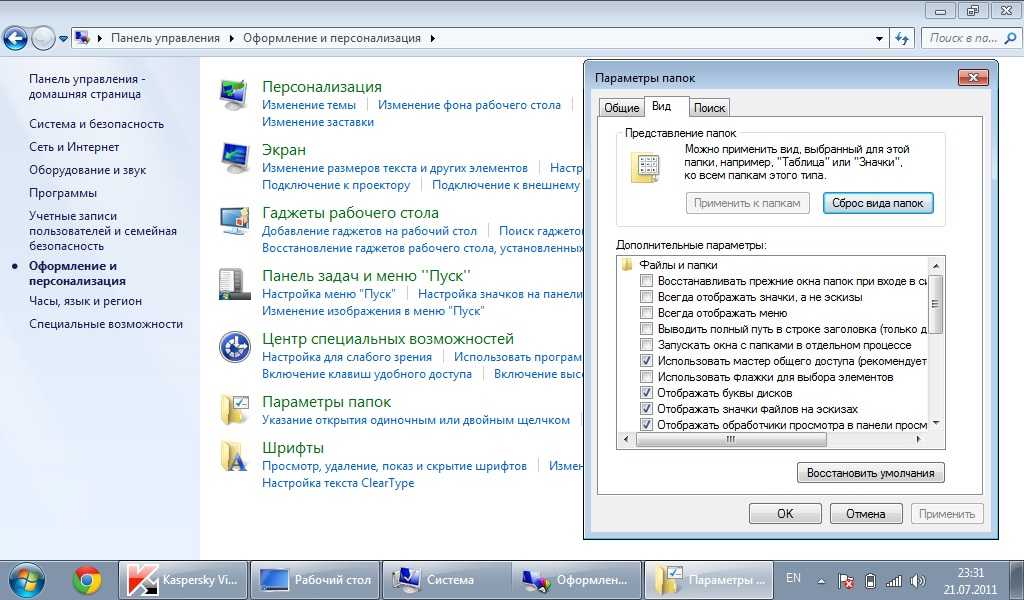Viewport: 1024px width, 600px height.
Task: Check Запускать окна с папками в отдельном процессе
Action: click(x=646, y=345)
